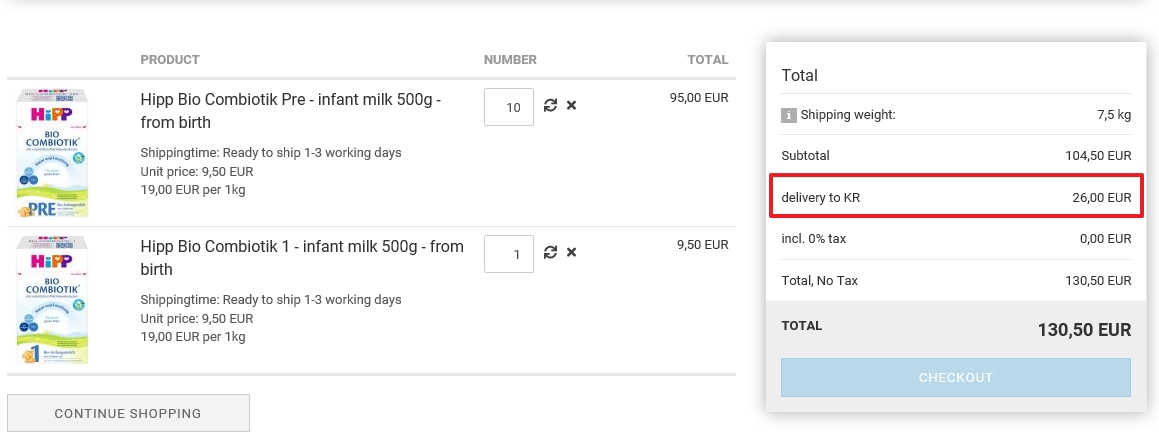Open Hipp Bio Combiotik Pre product link
This screenshot has height=439, width=1159.
290,110
